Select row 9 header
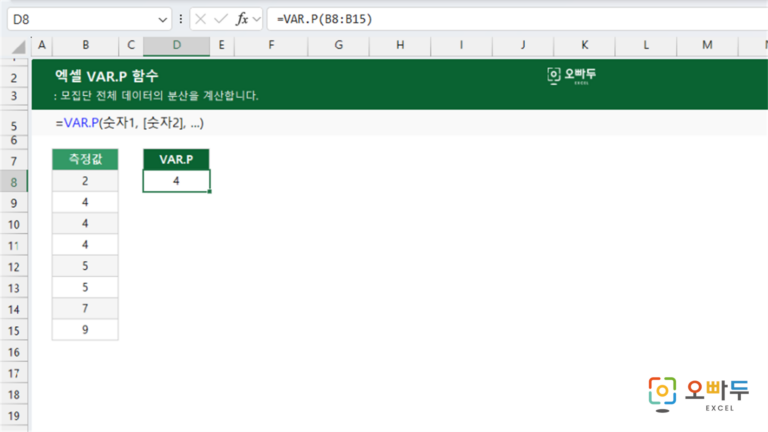The width and height of the screenshot is (768, 432). click(14, 203)
